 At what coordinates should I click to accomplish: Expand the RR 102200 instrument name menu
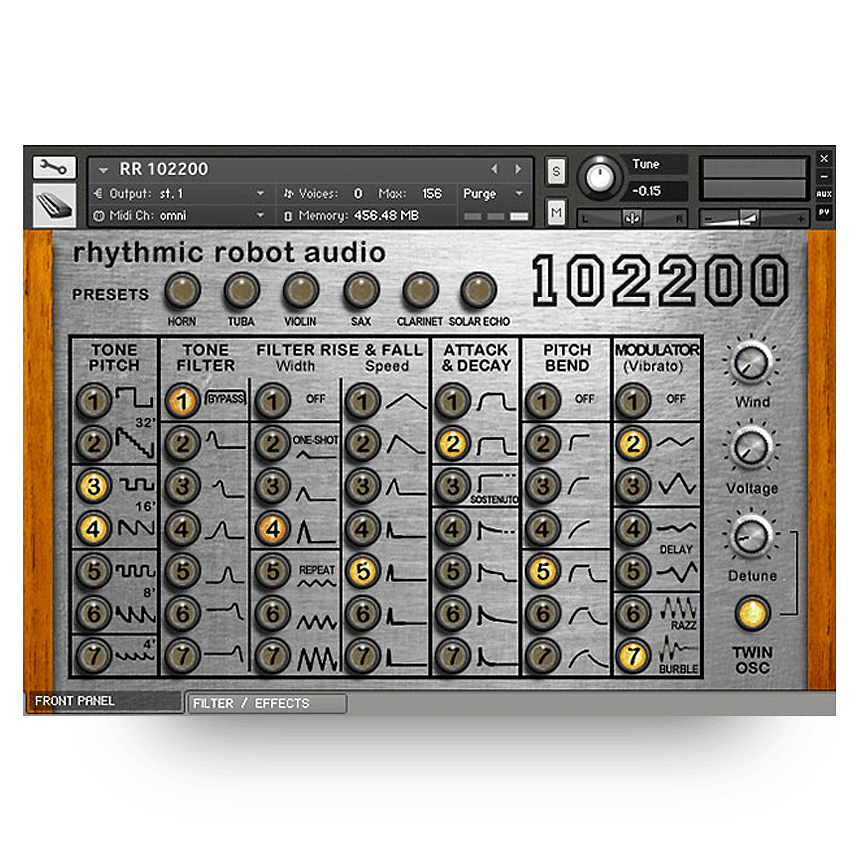point(103,170)
